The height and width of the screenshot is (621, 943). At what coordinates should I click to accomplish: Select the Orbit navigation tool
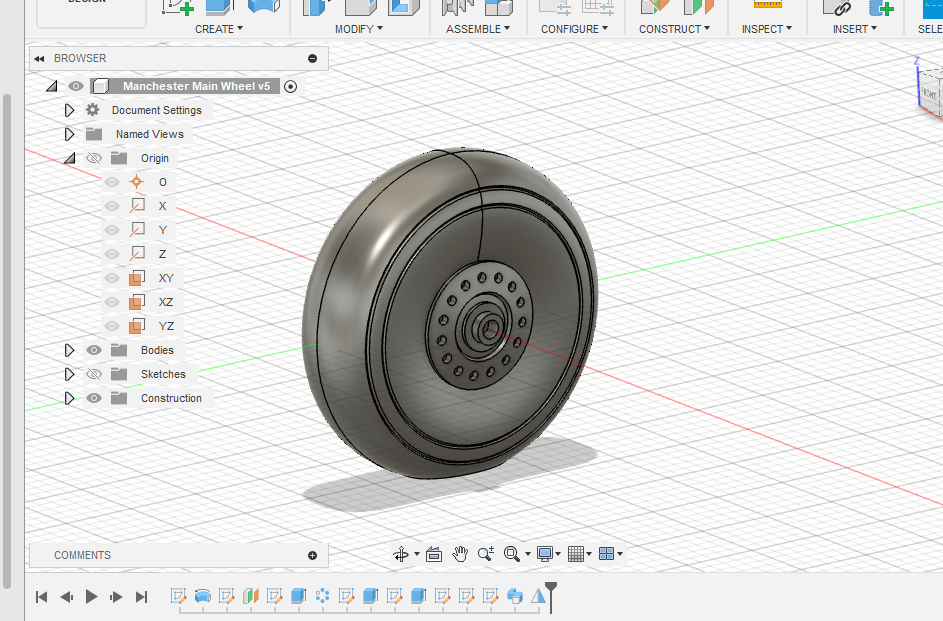pyautogui.click(x=401, y=554)
